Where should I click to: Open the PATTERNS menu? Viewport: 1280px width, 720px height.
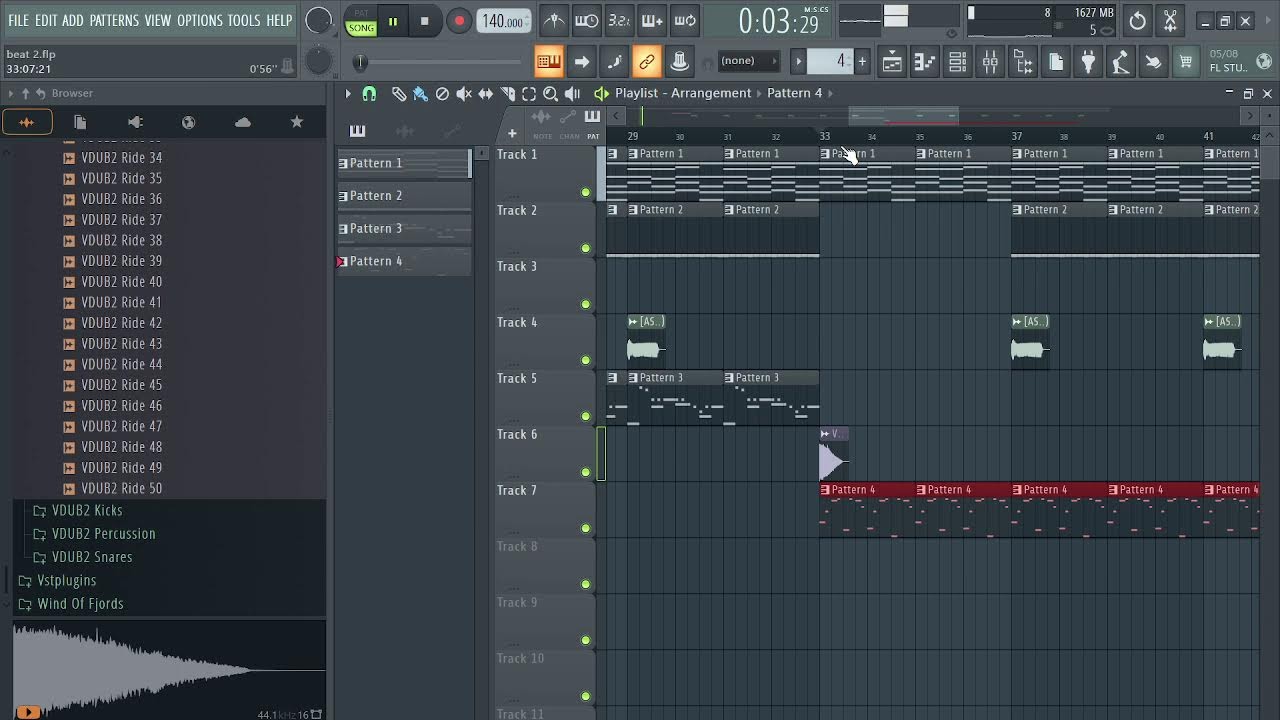coord(114,20)
